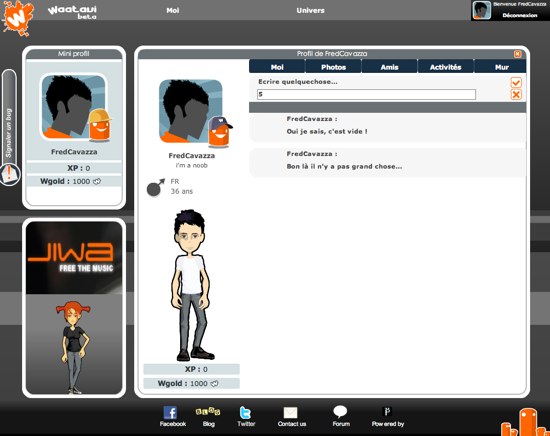Open the Twitter bird icon
This screenshot has width=550, height=436.
[245, 413]
